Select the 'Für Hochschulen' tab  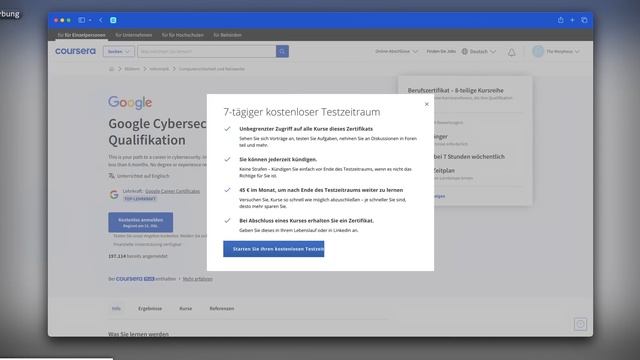point(182,35)
